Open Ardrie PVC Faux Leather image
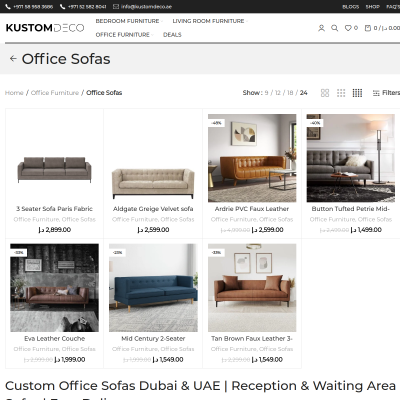This screenshot has width=400, height=400. tap(252, 158)
